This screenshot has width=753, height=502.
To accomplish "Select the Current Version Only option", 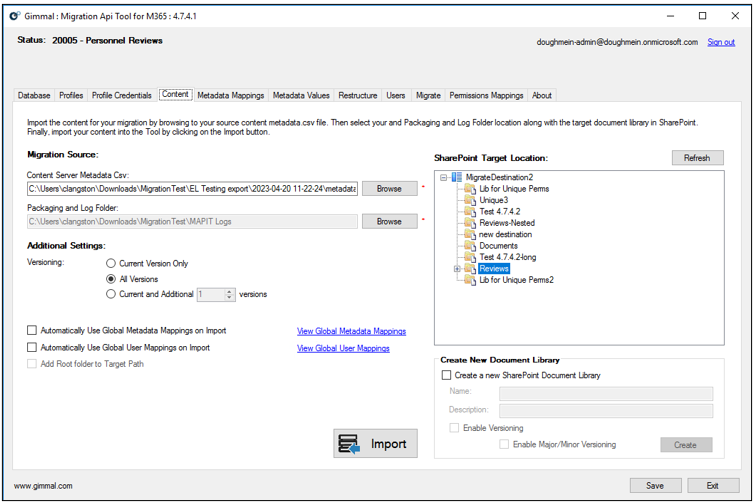I will [111, 264].
